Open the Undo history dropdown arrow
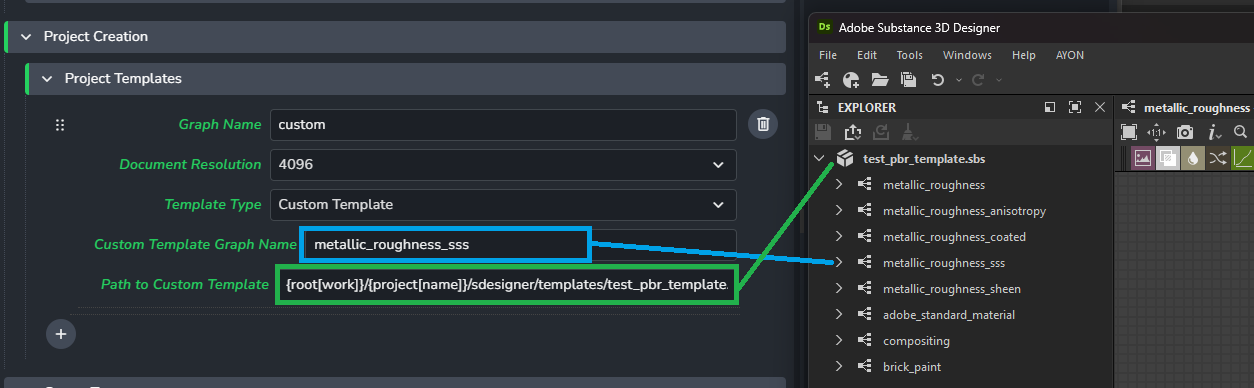The height and width of the screenshot is (388, 1254). point(958,80)
